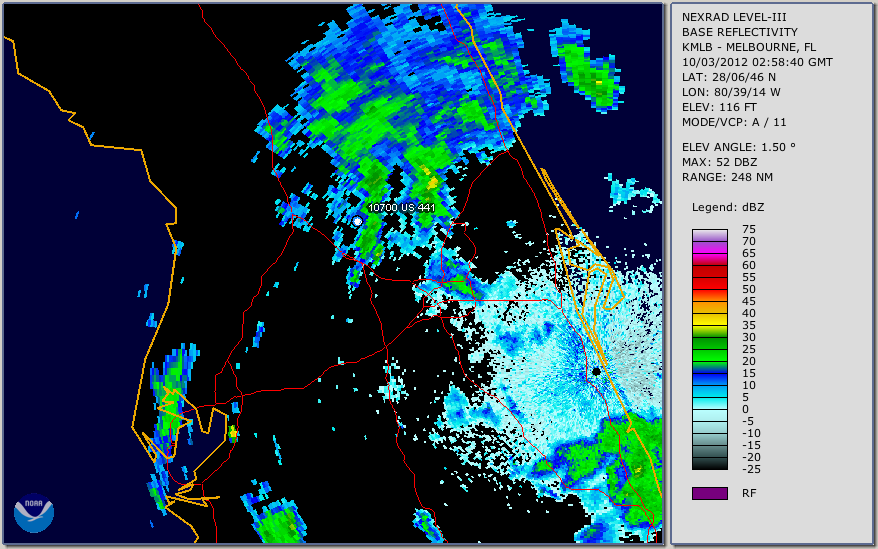The height and width of the screenshot is (549, 878).
Task: Click the 'RF' legend label
Action: click(x=749, y=494)
